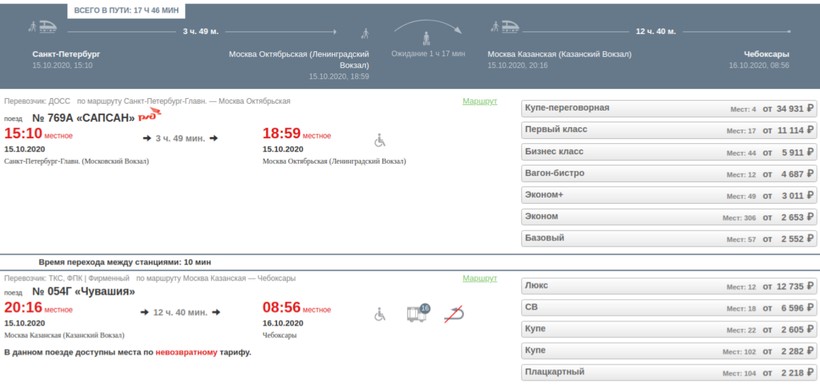The height and width of the screenshot is (391, 820).
Task: Pick the Базовый fare from 2 552 ₽
Action: point(669,238)
